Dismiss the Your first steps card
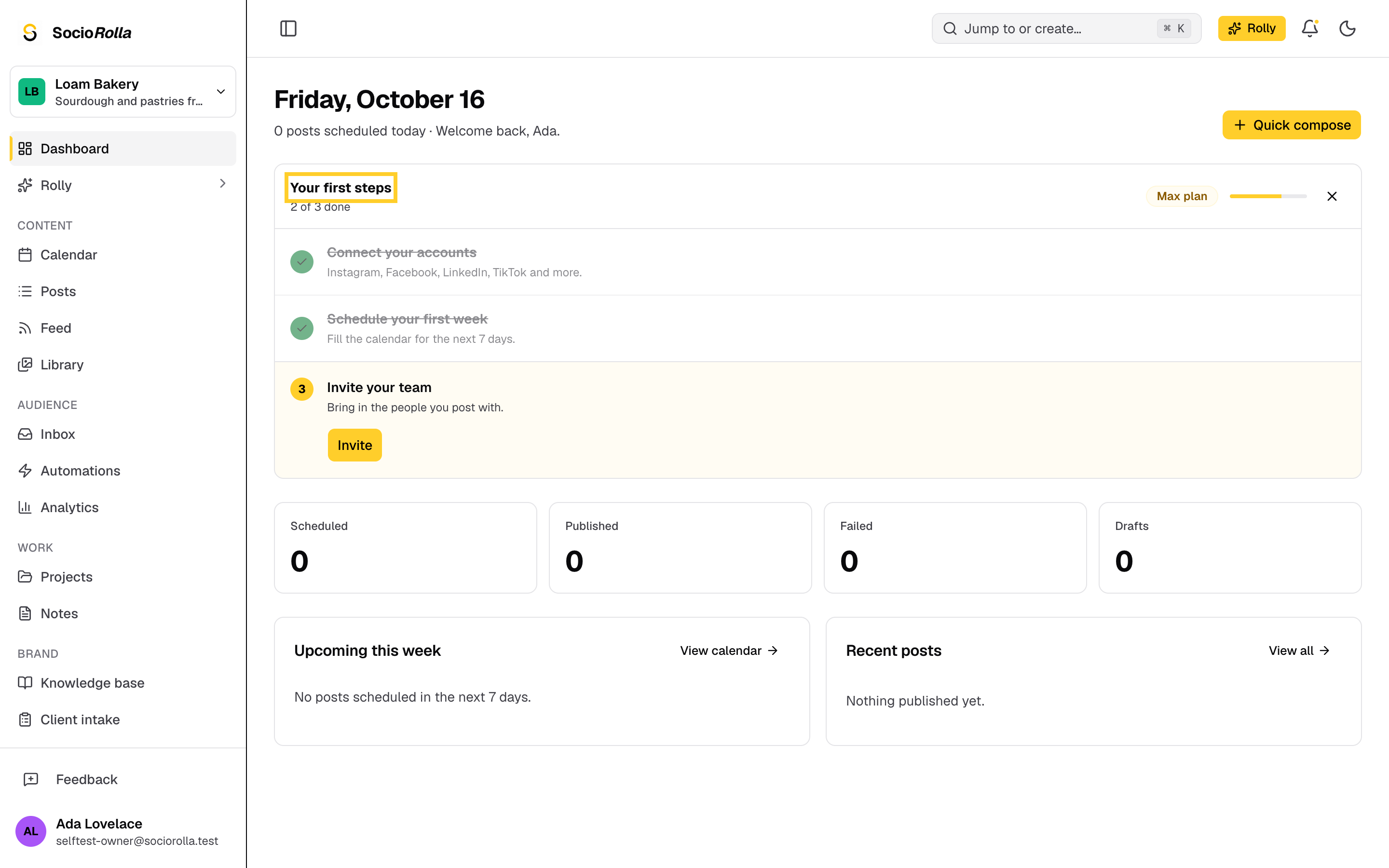 coord(1332,196)
